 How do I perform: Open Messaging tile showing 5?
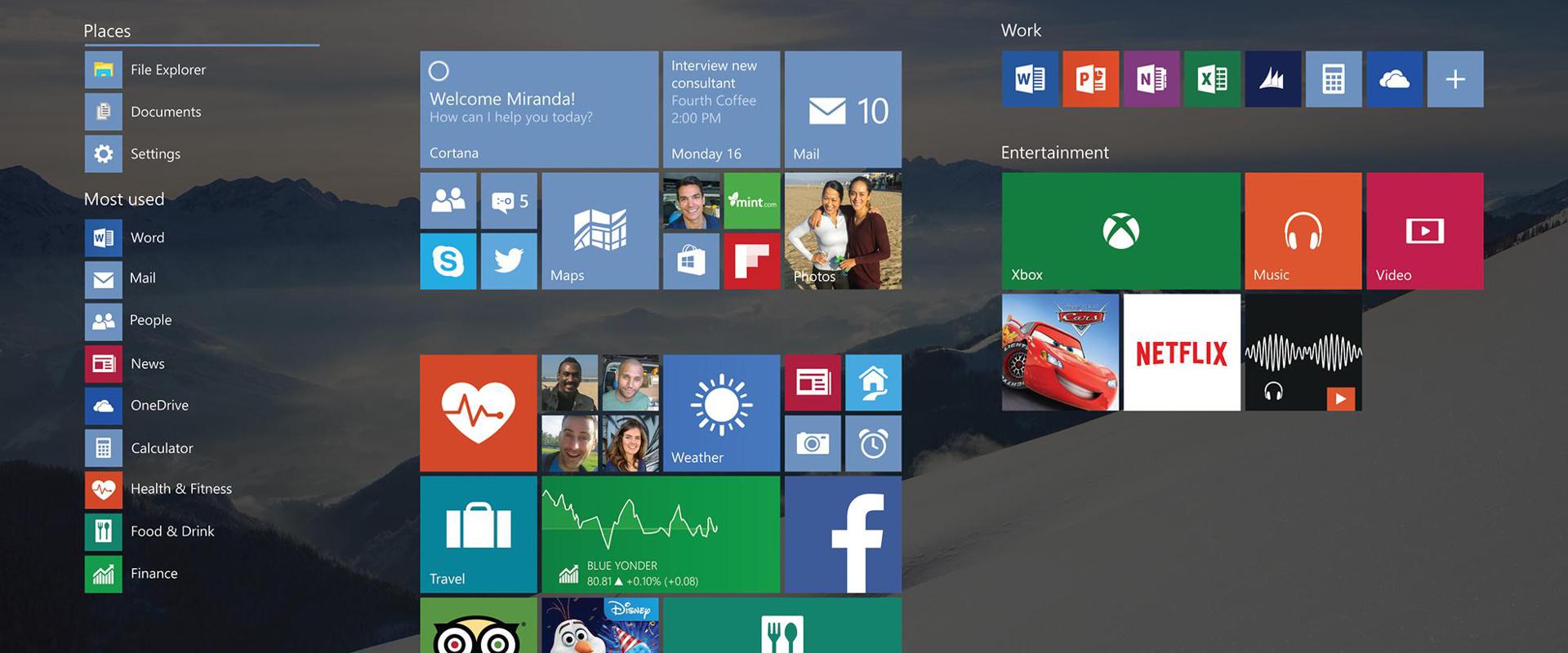click(x=509, y=200)
